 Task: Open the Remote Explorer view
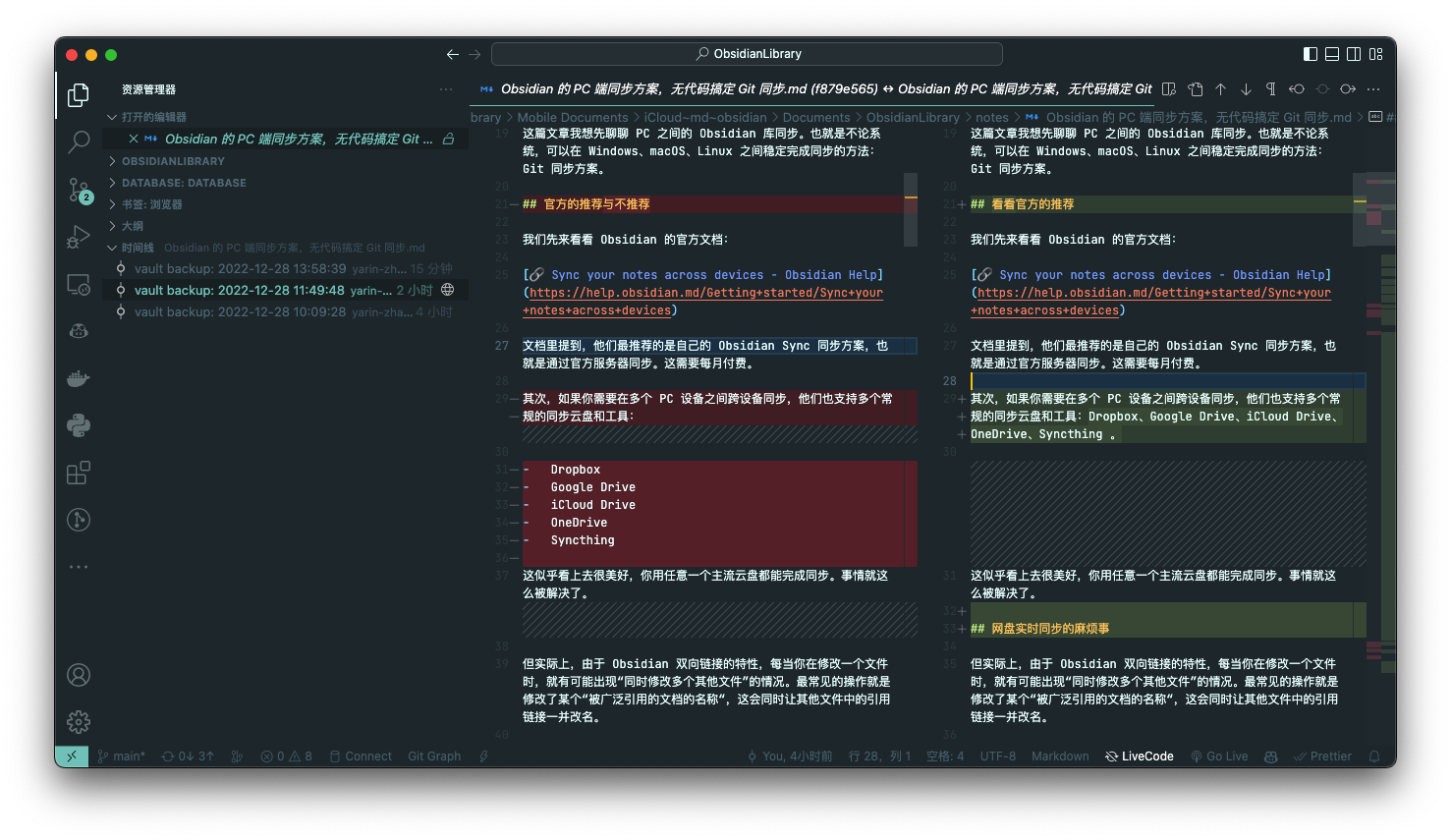pyautogui.click(x=79, y=285)
